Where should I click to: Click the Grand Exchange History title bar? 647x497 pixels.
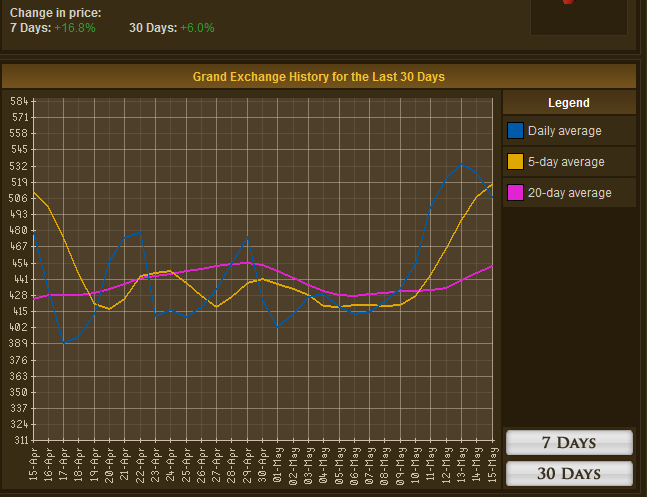pyautogui.click(x=319, y=76)
